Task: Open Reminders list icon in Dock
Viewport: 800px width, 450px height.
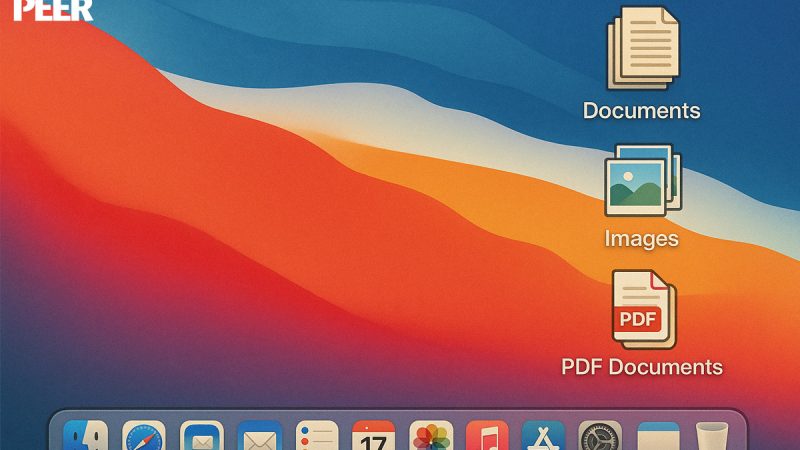Action: 317,435
